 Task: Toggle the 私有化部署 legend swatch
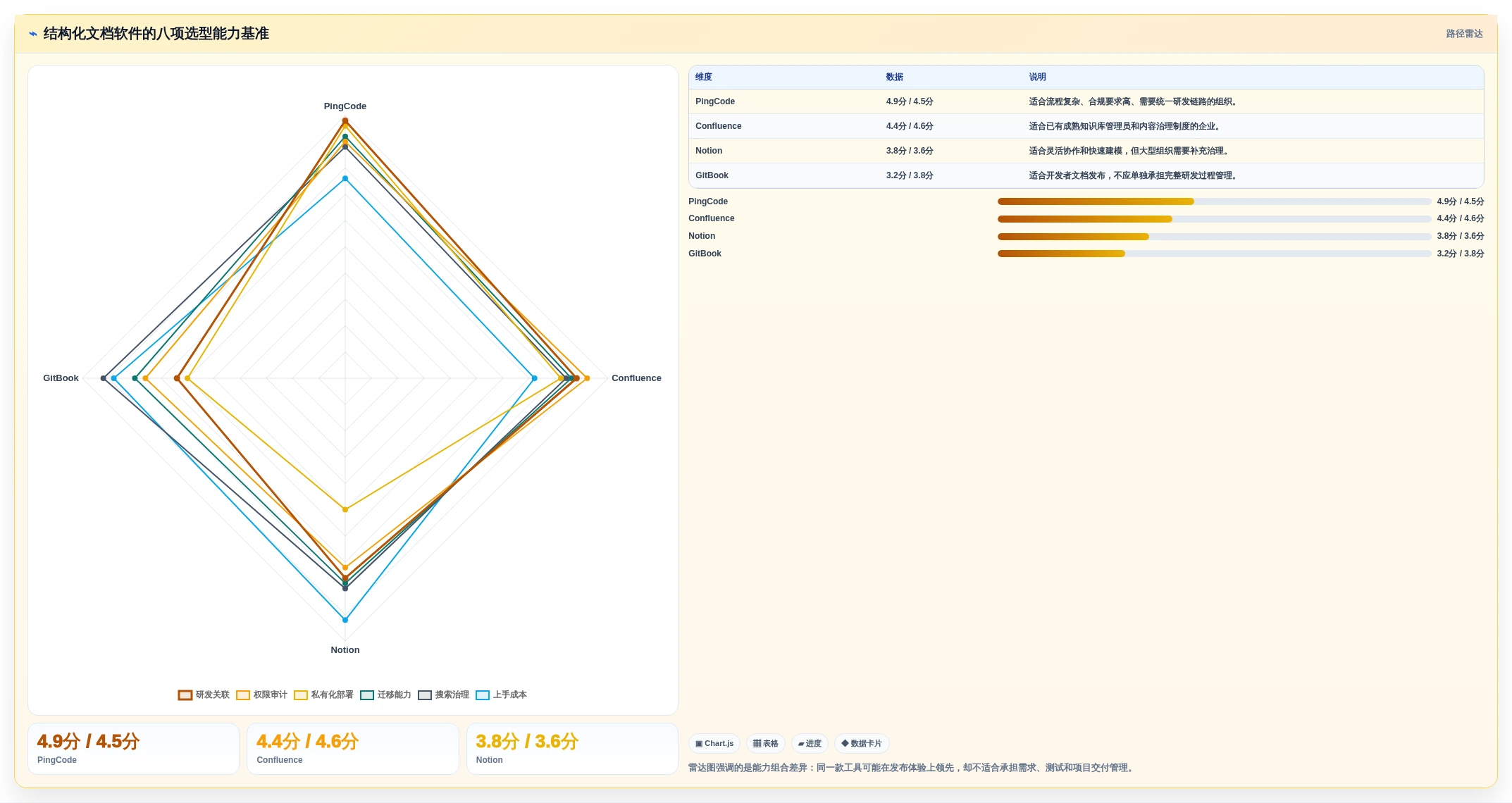point(301,695)
